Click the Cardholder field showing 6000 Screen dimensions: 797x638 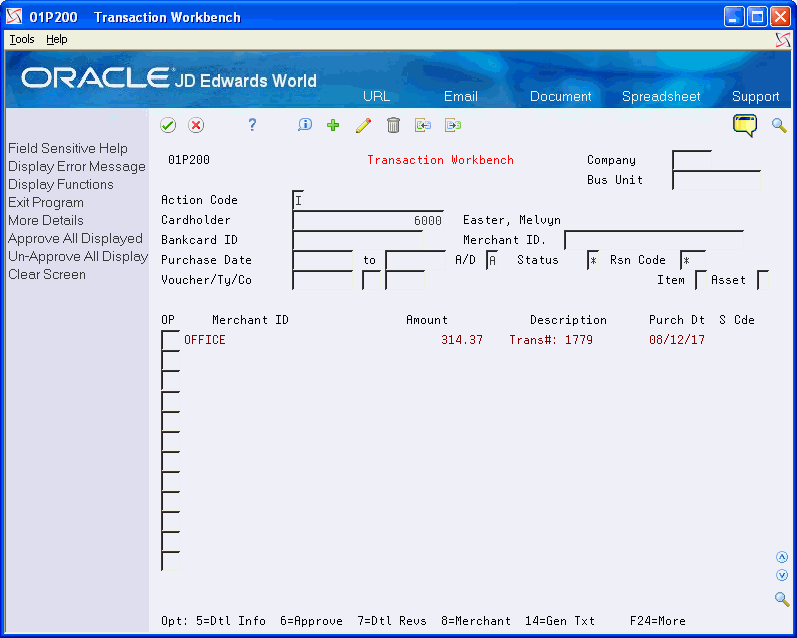click(368, 220)
